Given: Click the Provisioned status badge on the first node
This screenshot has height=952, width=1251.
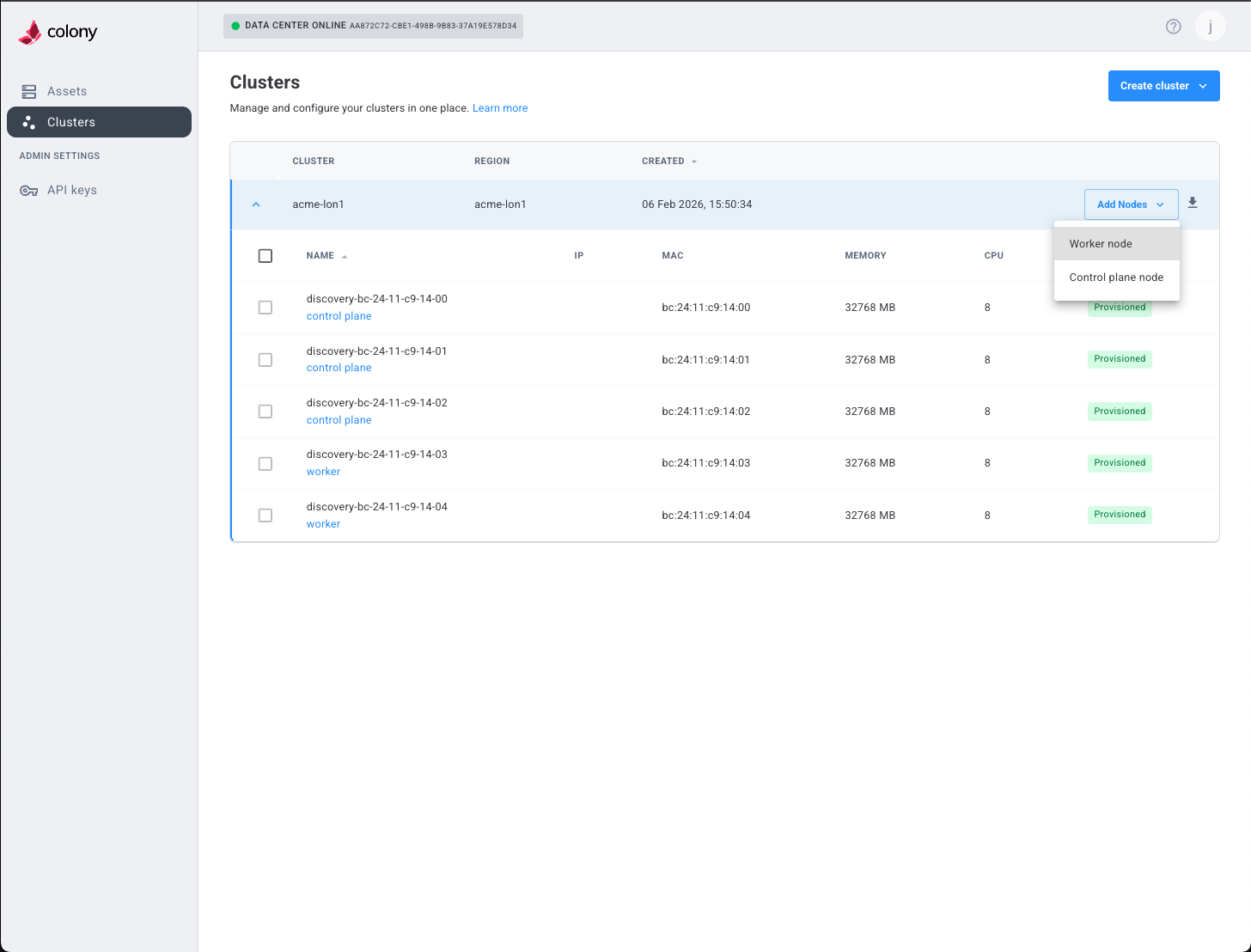Looking at the screenshot, I should [x=1120, y=307].
